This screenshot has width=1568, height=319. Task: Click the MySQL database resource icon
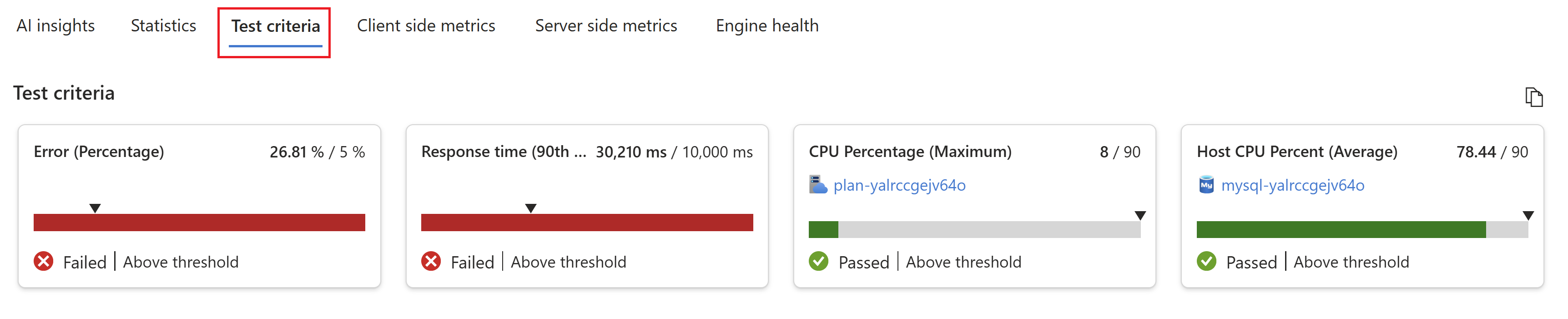[1206, 184]
